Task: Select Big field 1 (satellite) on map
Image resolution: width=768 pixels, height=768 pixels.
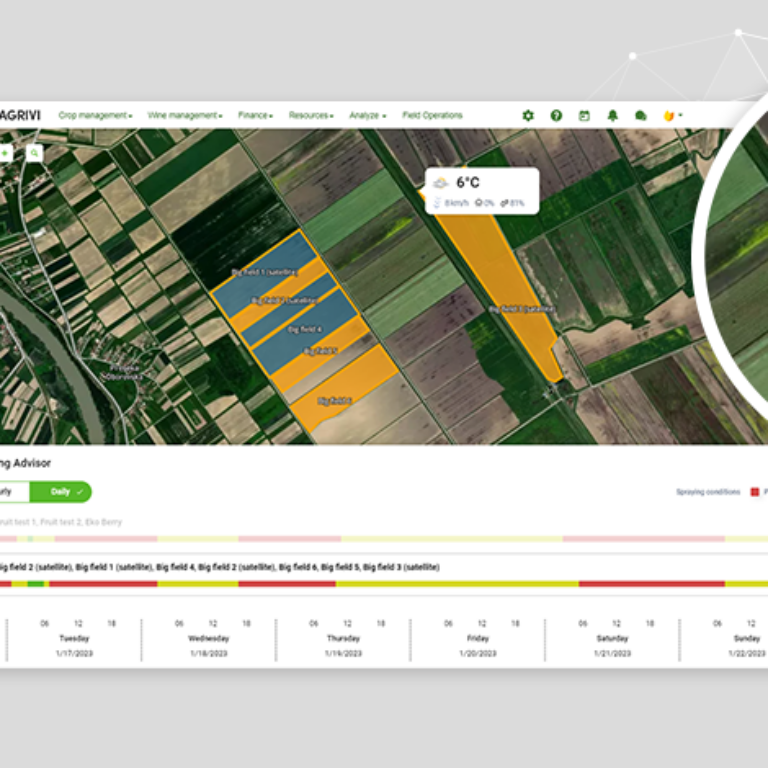Action: 264,272
